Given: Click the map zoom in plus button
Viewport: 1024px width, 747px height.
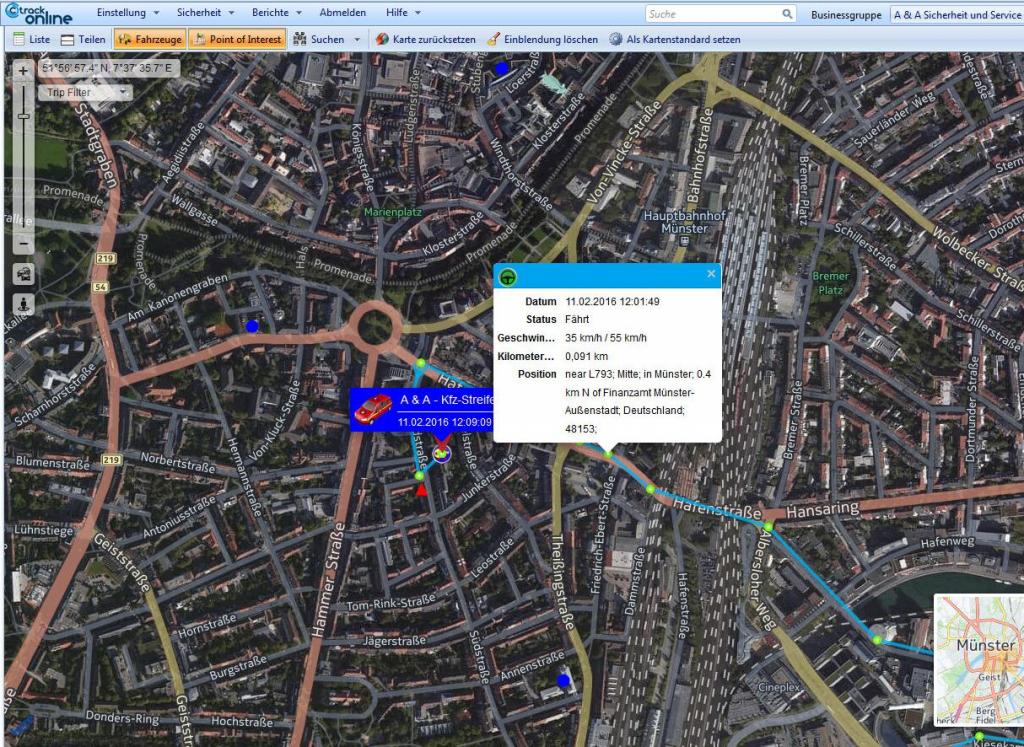Looking at the screenshot, I should pos(24,71).
